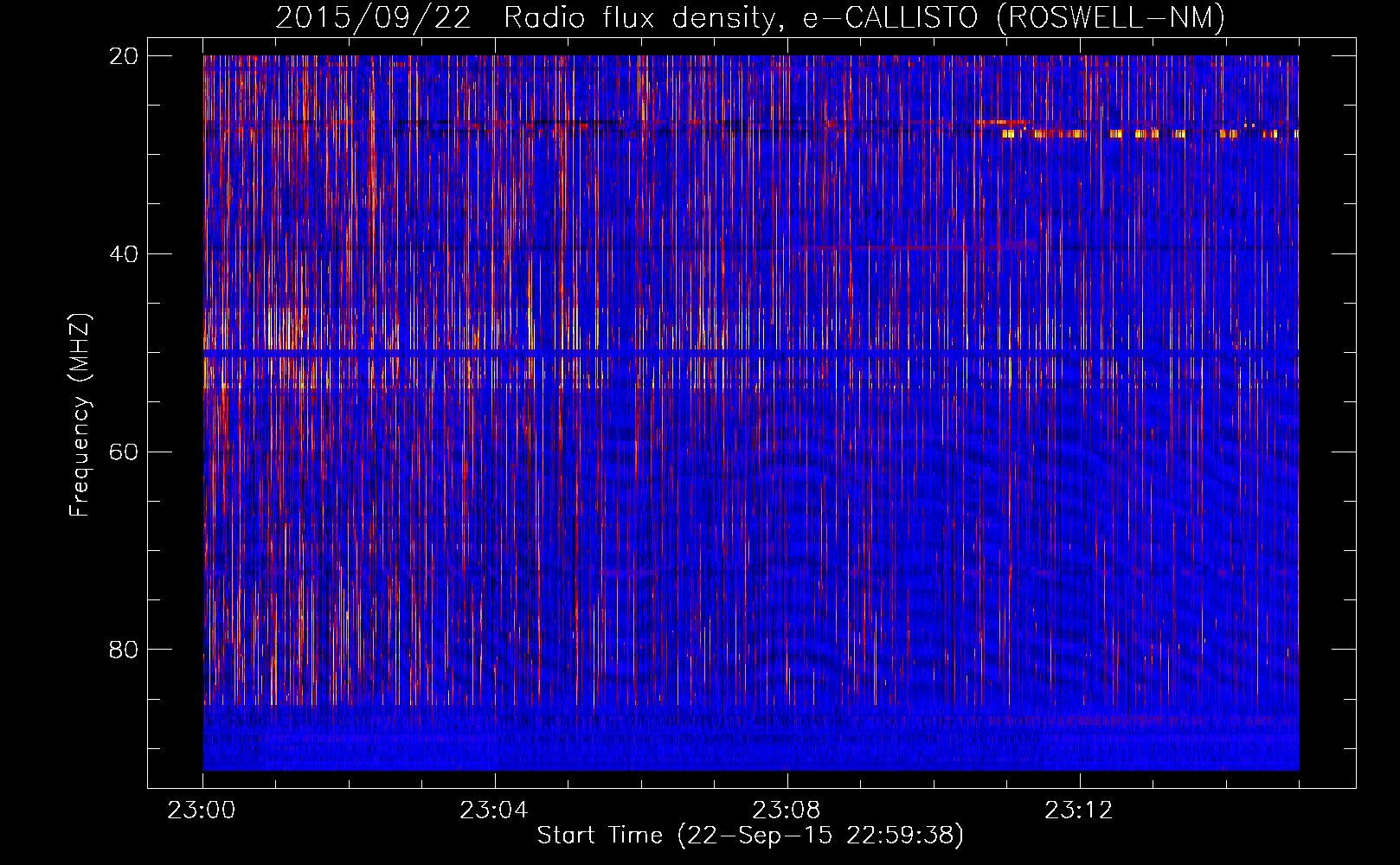The width and height of the screenshot is (1400, 865).
Task: Click the 60 frequency tick label
Action: 124,452
